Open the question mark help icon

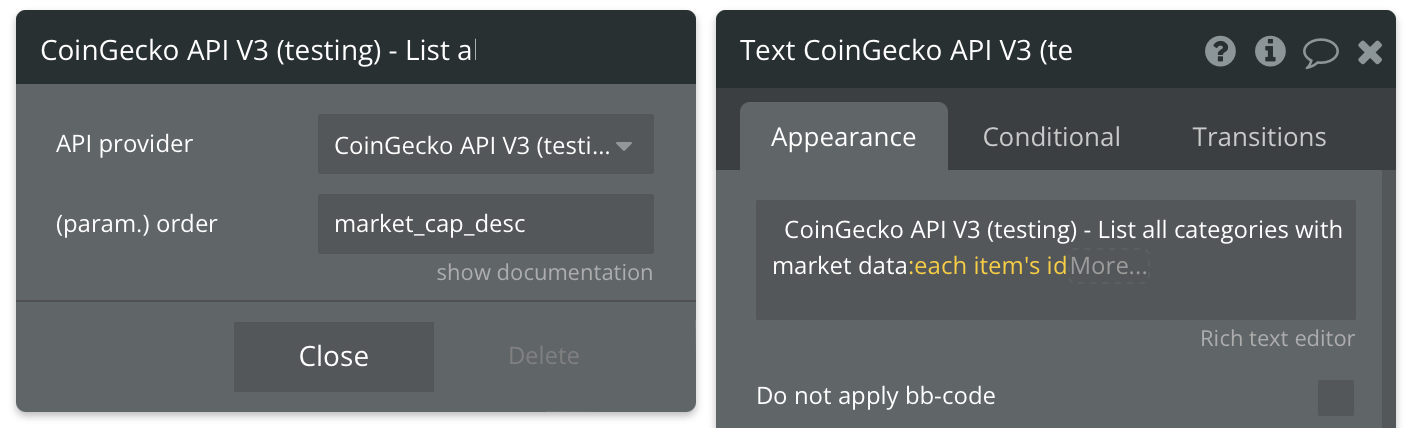click(1220, 51)
